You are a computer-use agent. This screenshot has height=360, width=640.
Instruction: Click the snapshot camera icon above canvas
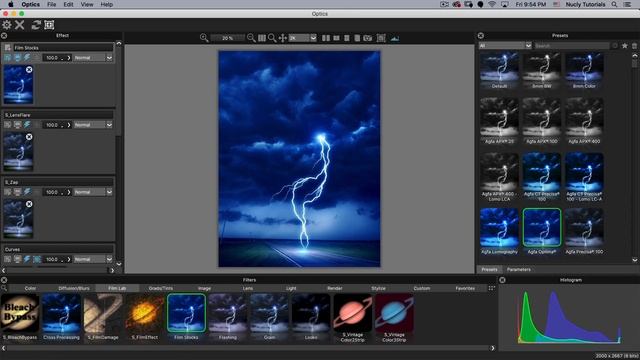(x=368, y=38)
